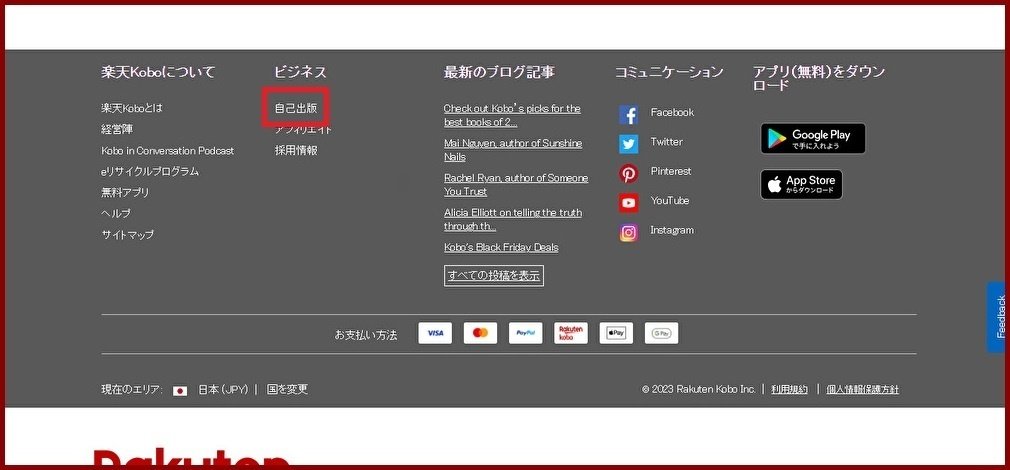Click the ビジネス heading

(x=300, y=72)
